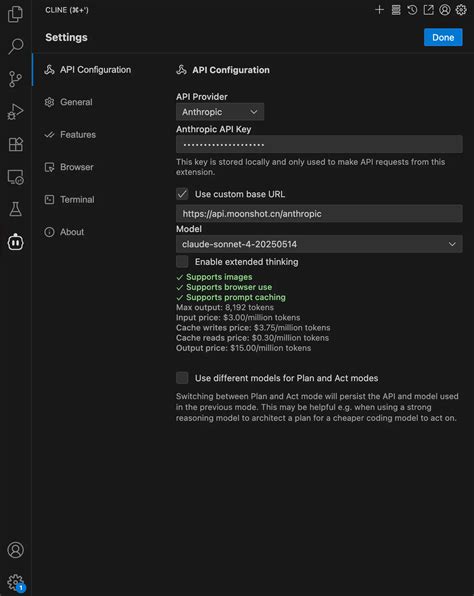Screen dimensions: 474x596
Task: Start a new task with plus icon
Action: pos(379,10)
